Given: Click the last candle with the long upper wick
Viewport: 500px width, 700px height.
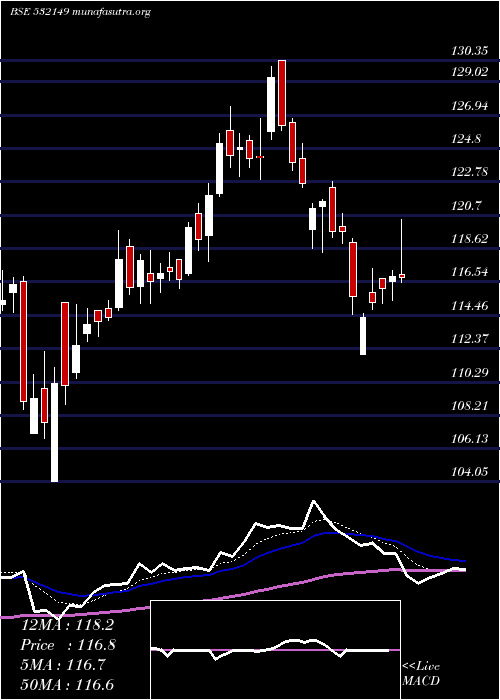Looking at the screenshot, I should point(402,251).
